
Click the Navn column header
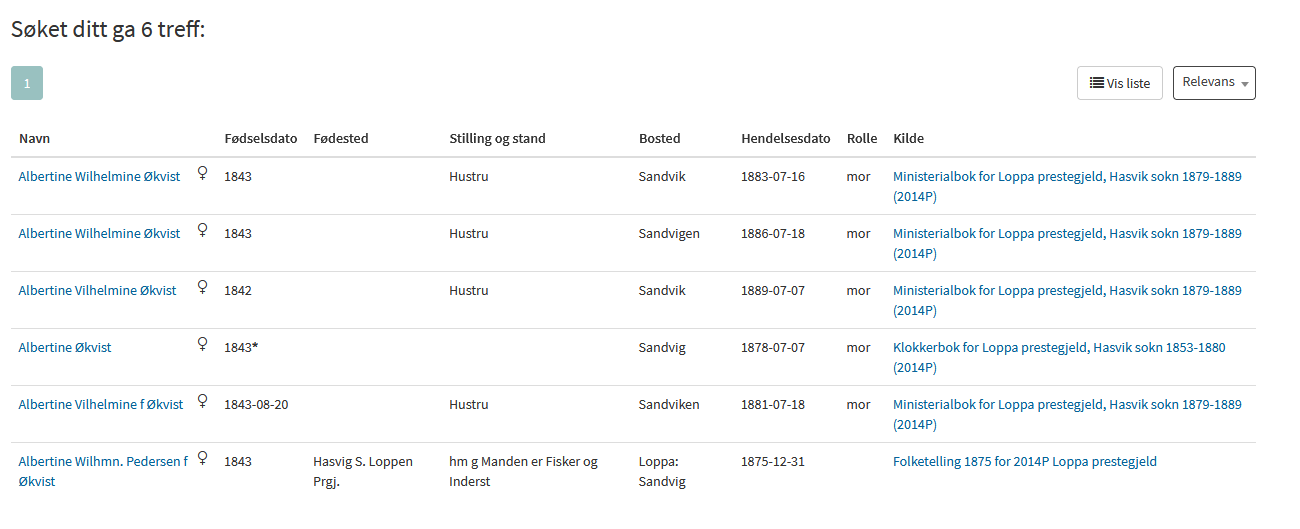coord(34,138)
